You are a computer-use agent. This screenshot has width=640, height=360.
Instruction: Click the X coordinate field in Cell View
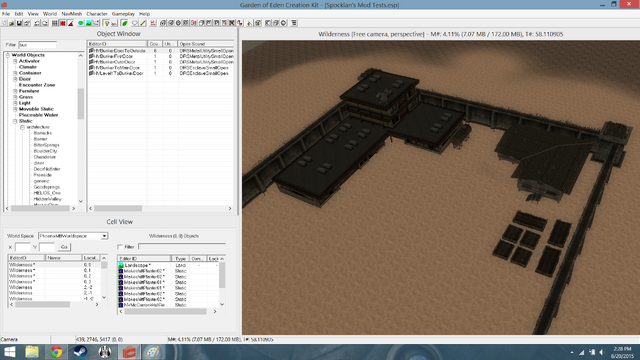point(22,247)
